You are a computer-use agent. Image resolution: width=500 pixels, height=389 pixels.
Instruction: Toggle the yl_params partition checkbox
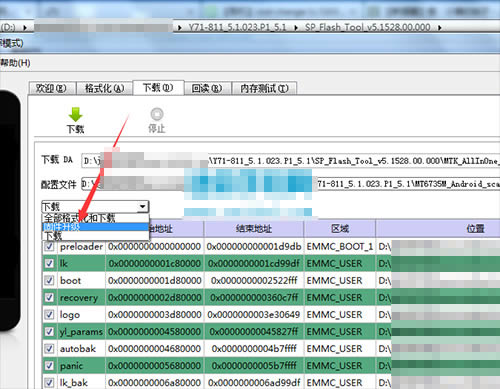[x=49, y=331]
